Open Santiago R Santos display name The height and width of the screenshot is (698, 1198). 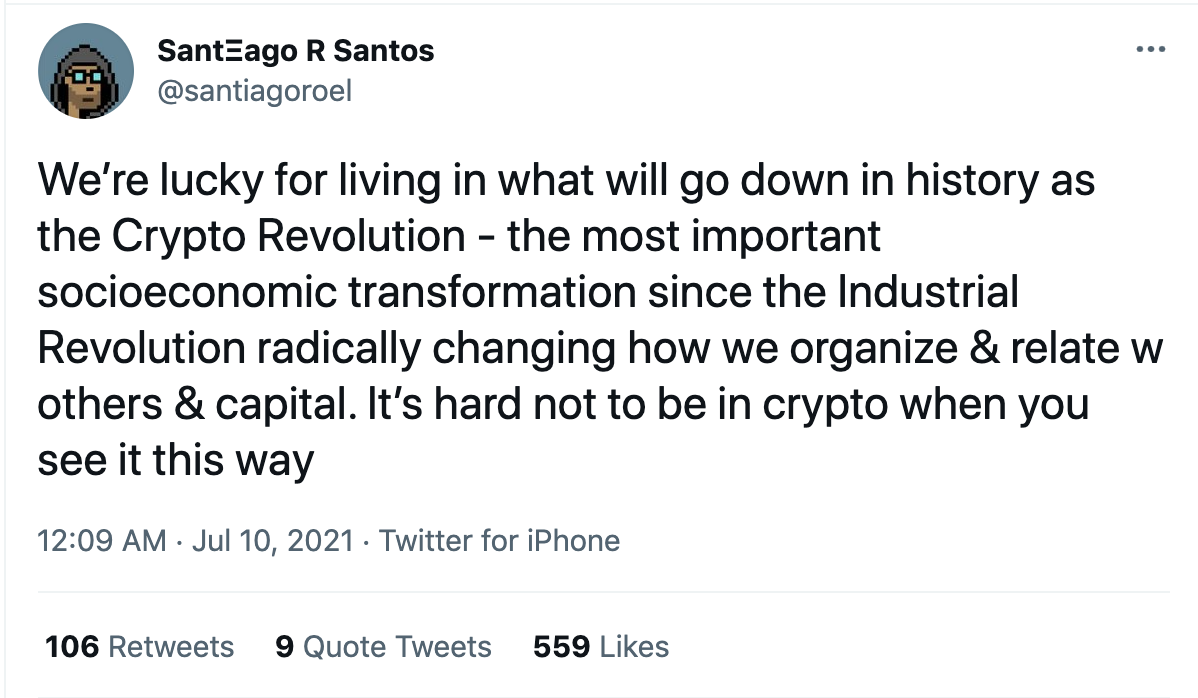[296, 51]
